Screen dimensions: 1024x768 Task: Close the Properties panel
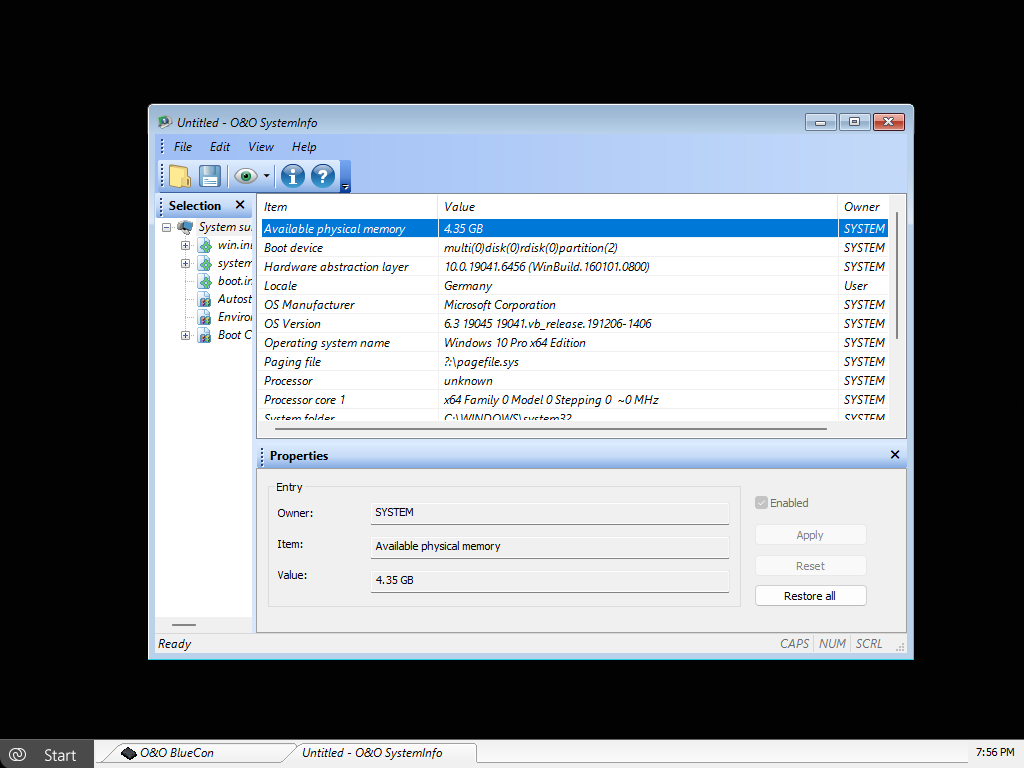pos(895,455)
